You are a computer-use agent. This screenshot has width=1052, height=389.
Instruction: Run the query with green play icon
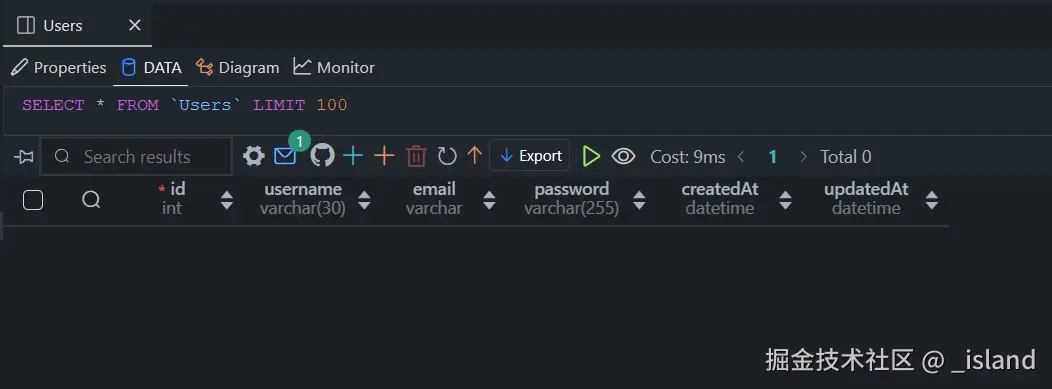[591, 156]
